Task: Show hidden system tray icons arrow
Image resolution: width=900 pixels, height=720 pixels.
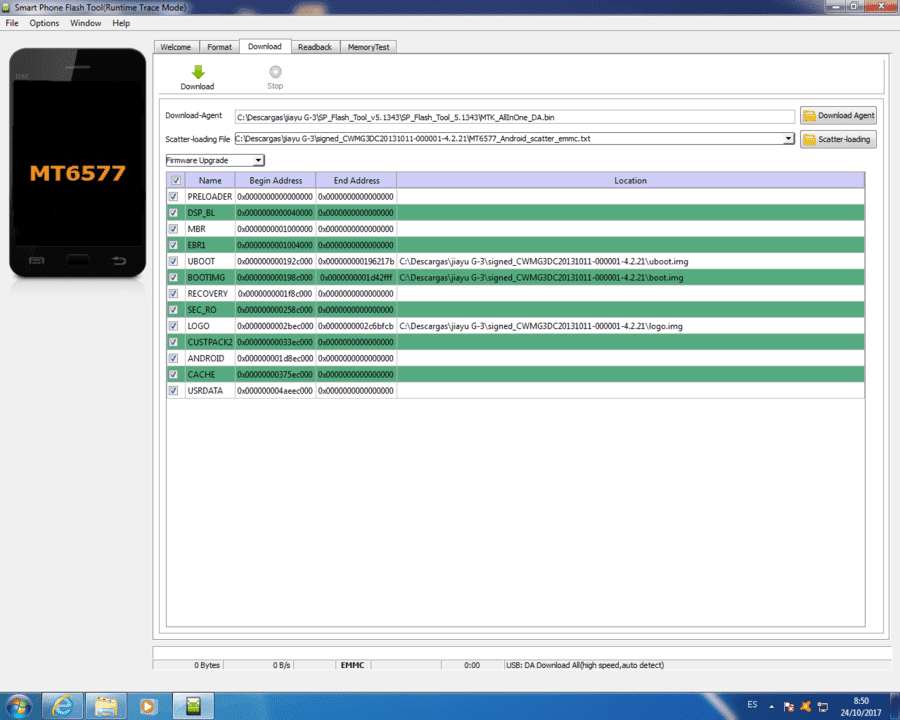Action: [x=771, y=707]
